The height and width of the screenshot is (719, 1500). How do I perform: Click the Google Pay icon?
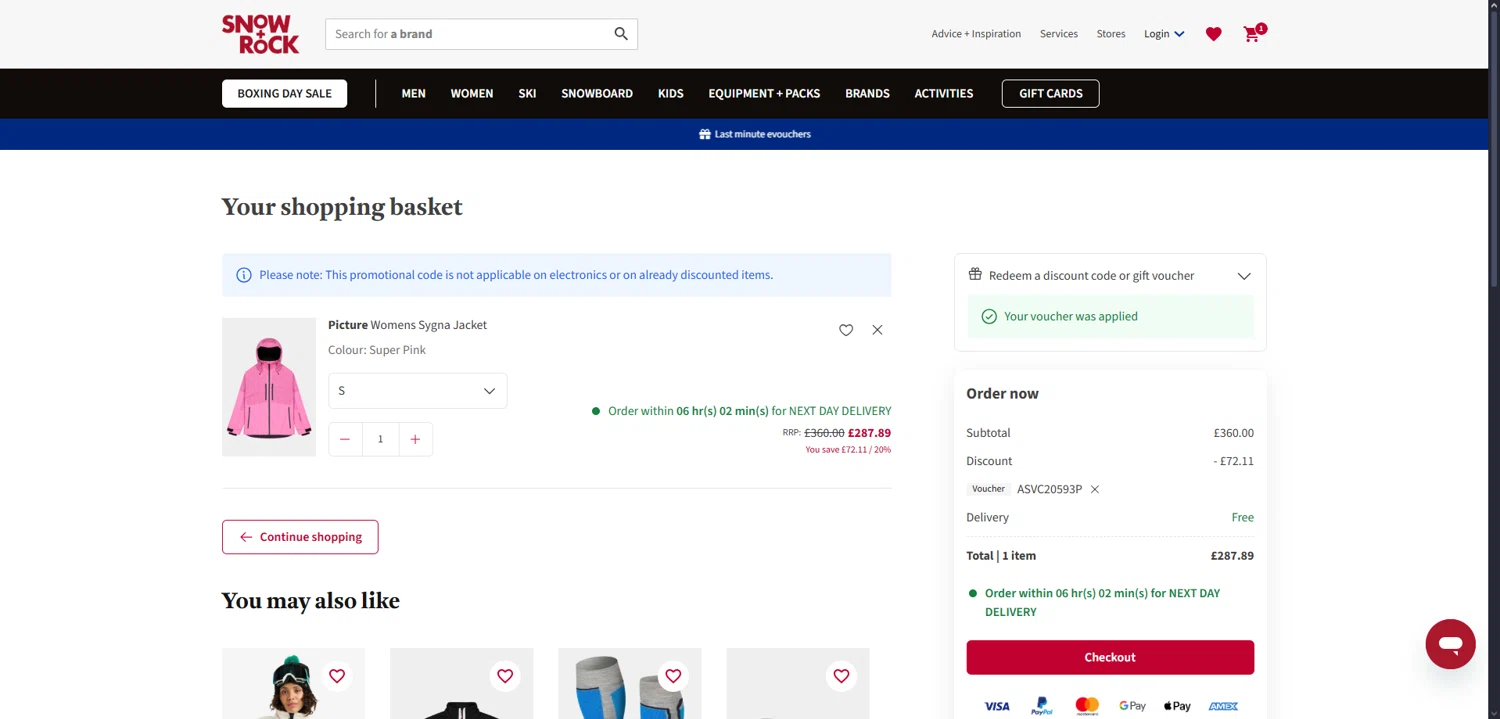(x=1132, y=706)
